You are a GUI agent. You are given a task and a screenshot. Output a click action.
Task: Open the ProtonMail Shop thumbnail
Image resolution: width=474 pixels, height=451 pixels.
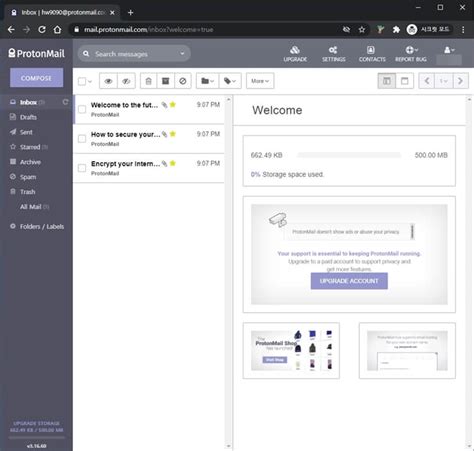point(291,350)
